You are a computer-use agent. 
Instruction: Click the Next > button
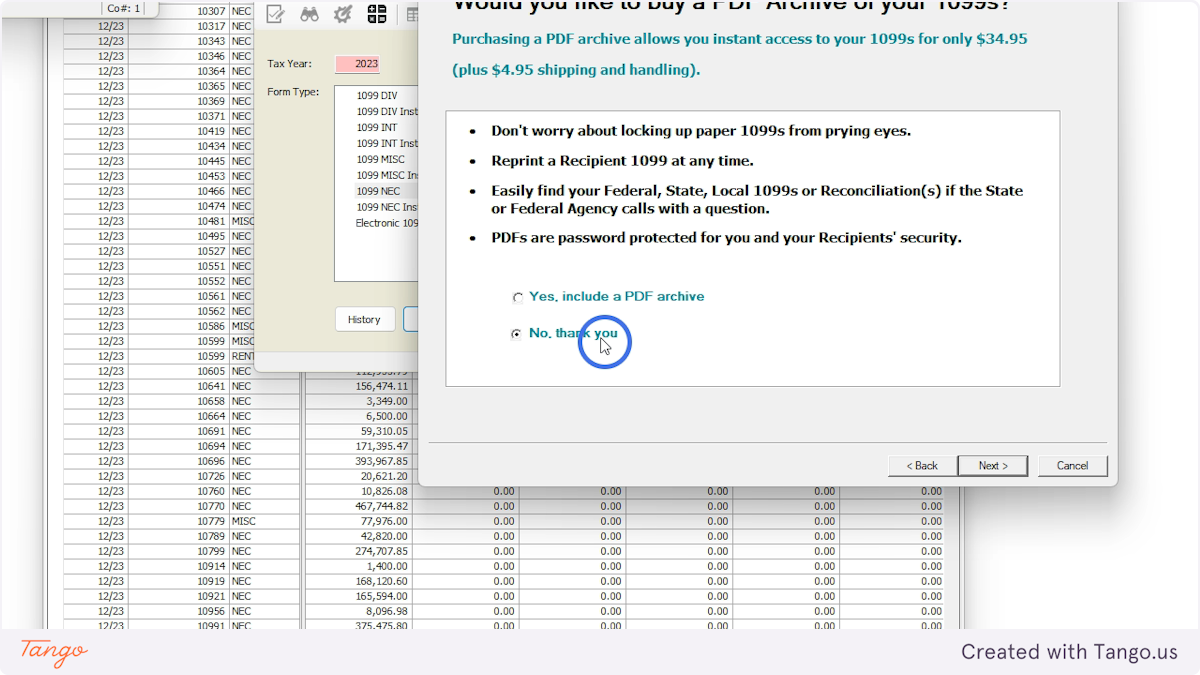[992, 466]
